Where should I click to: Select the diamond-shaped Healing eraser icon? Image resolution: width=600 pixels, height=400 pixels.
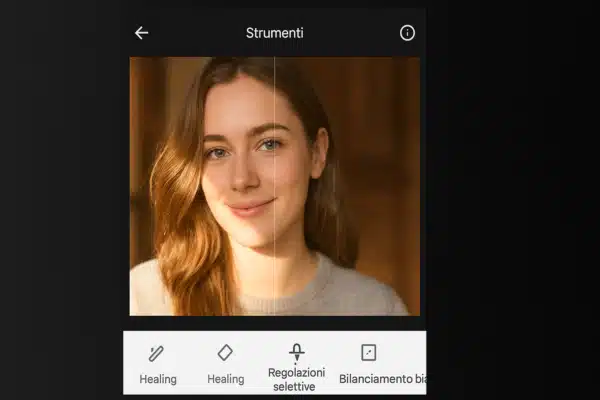225,353
